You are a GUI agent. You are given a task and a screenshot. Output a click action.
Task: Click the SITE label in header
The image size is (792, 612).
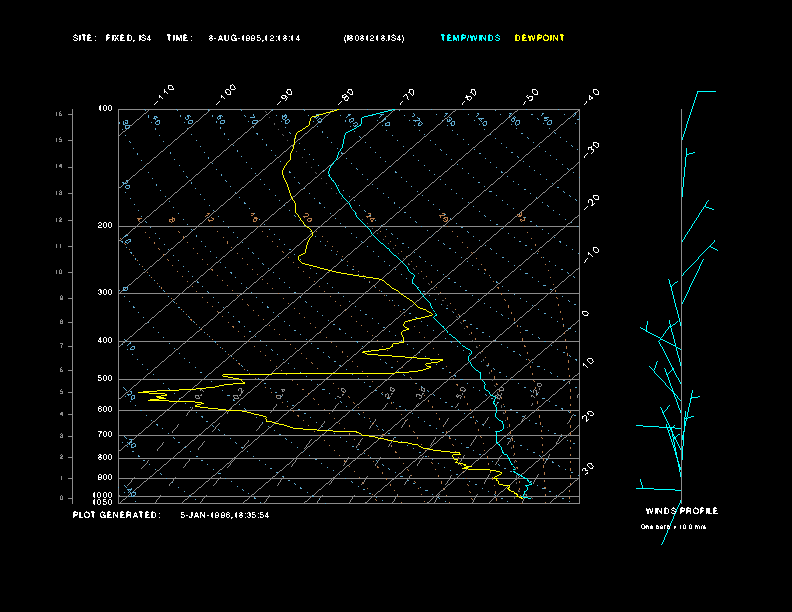pos(84,38)
